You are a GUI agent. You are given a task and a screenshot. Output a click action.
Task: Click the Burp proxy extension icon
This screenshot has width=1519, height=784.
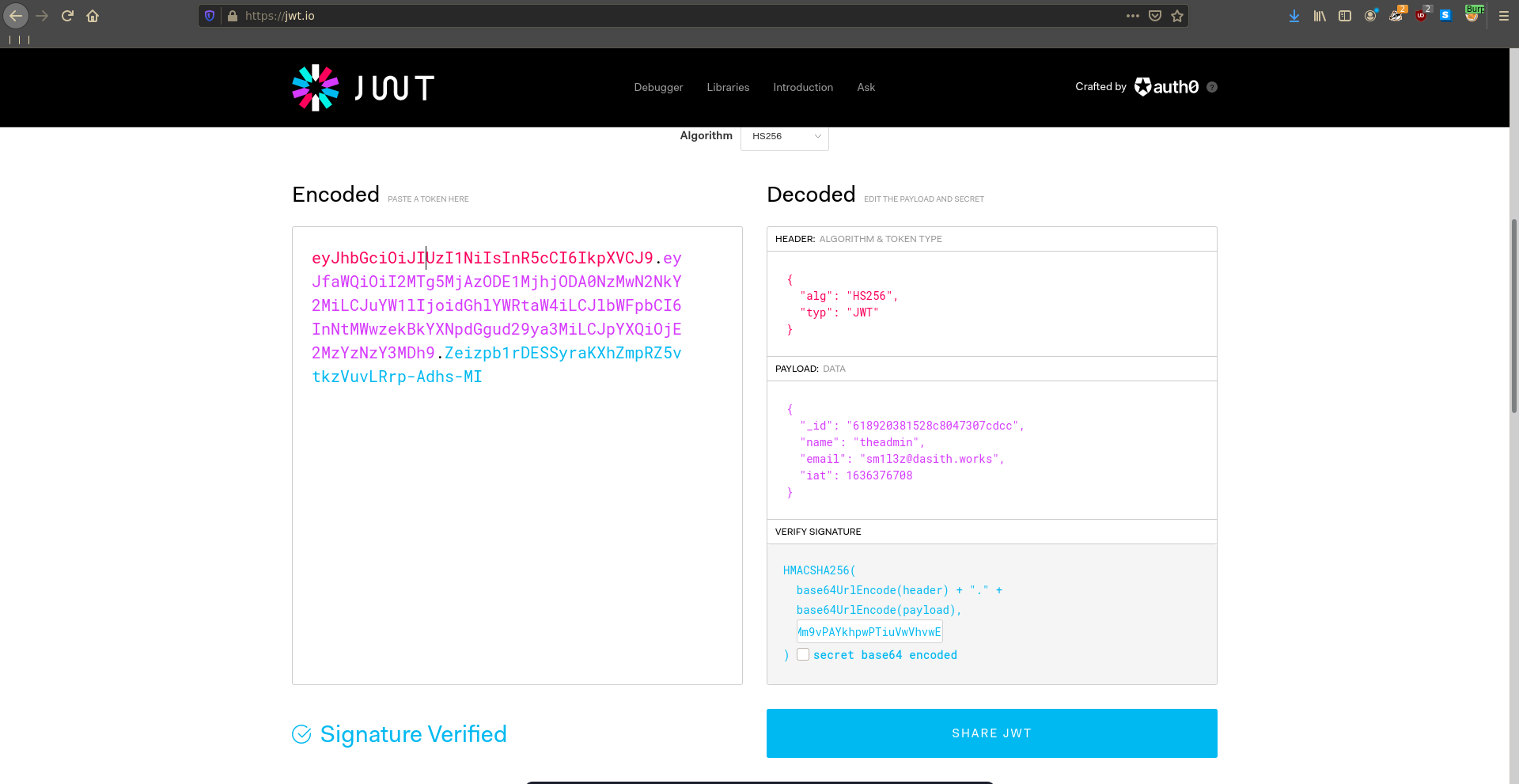1472,15
